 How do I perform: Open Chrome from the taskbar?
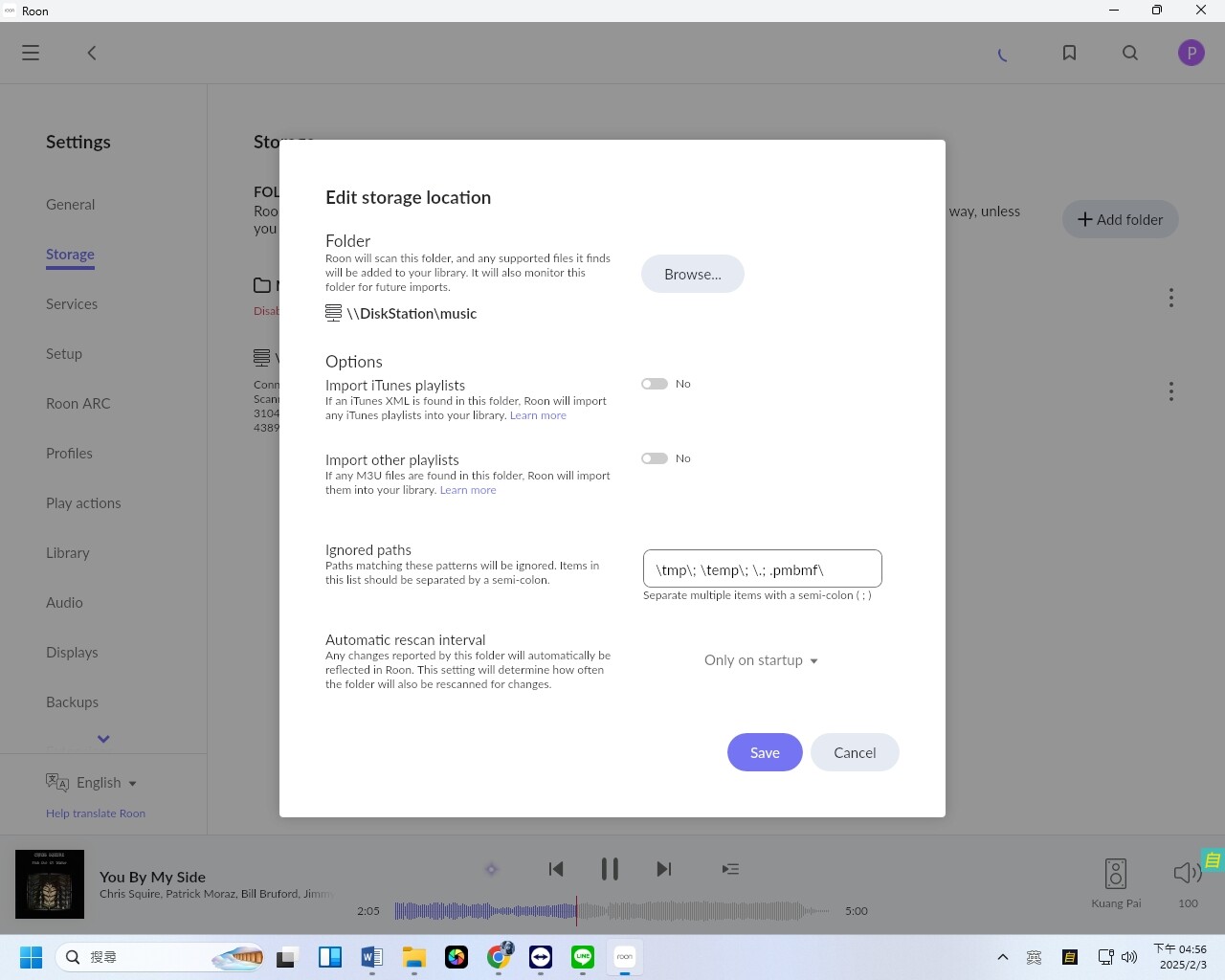pos(499,957)
